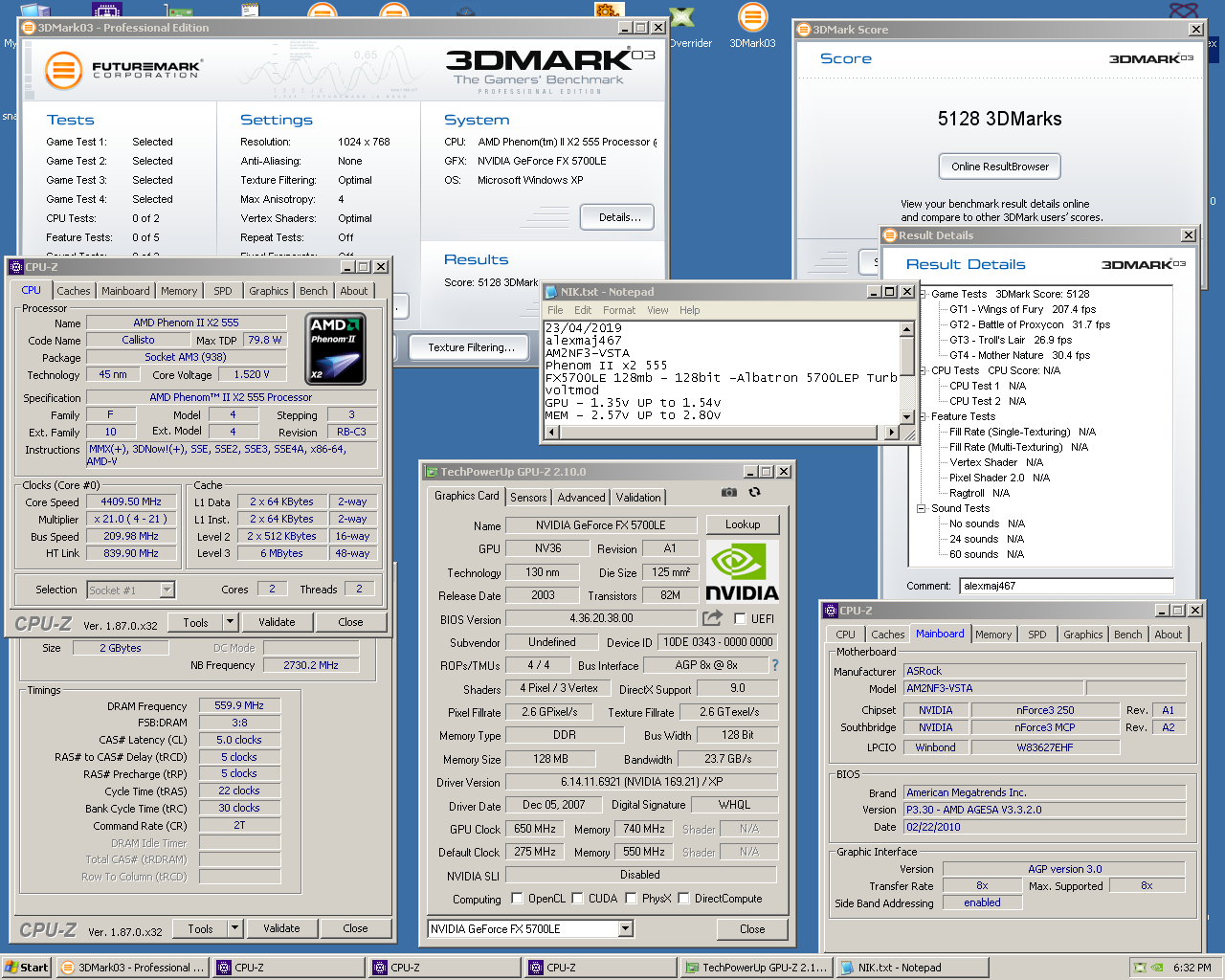Toggle the CUDA checkbox
Viewport: 1225px width, 980px height.
(x=578, y=898)
